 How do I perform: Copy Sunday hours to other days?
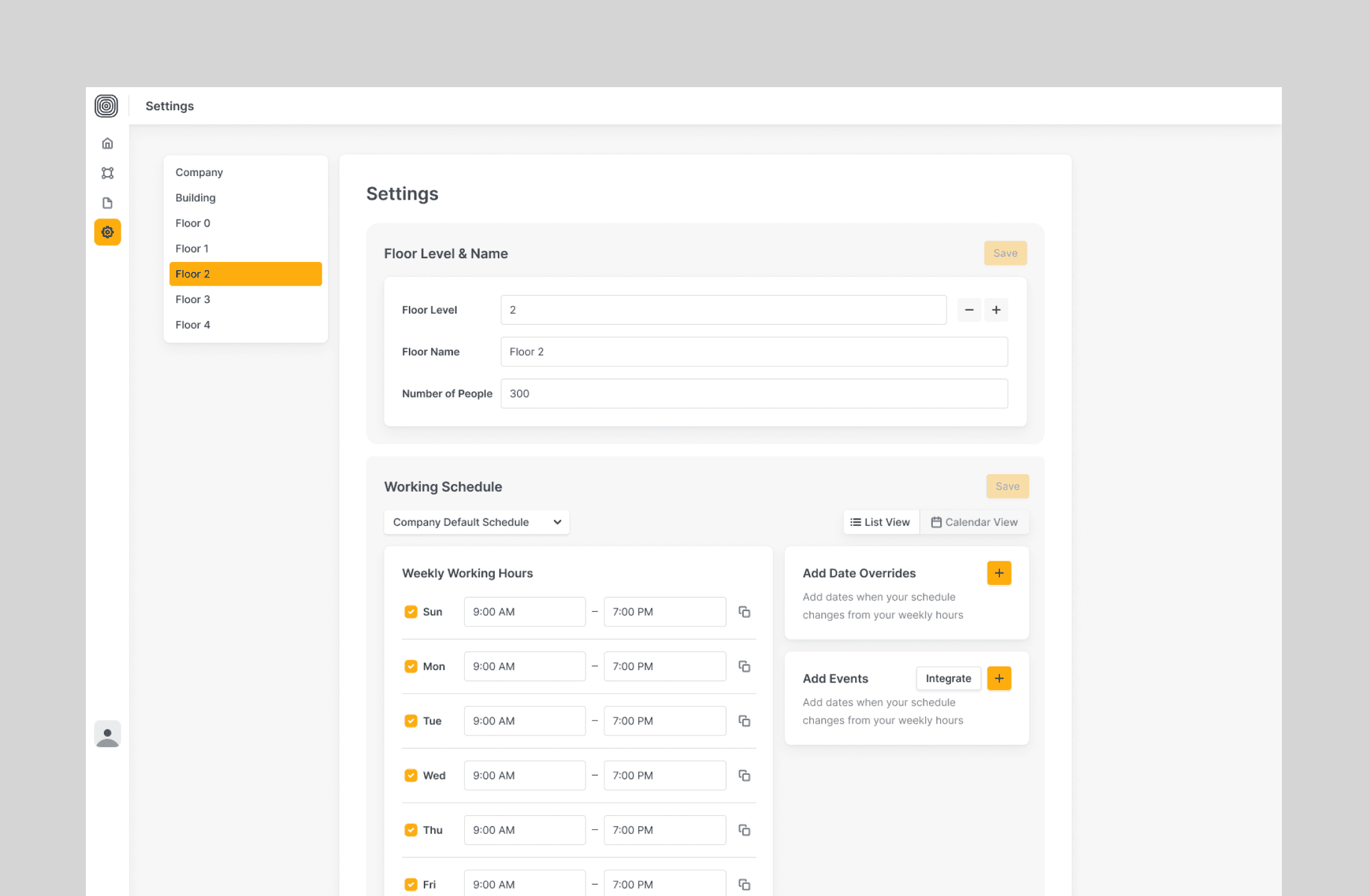744,612
